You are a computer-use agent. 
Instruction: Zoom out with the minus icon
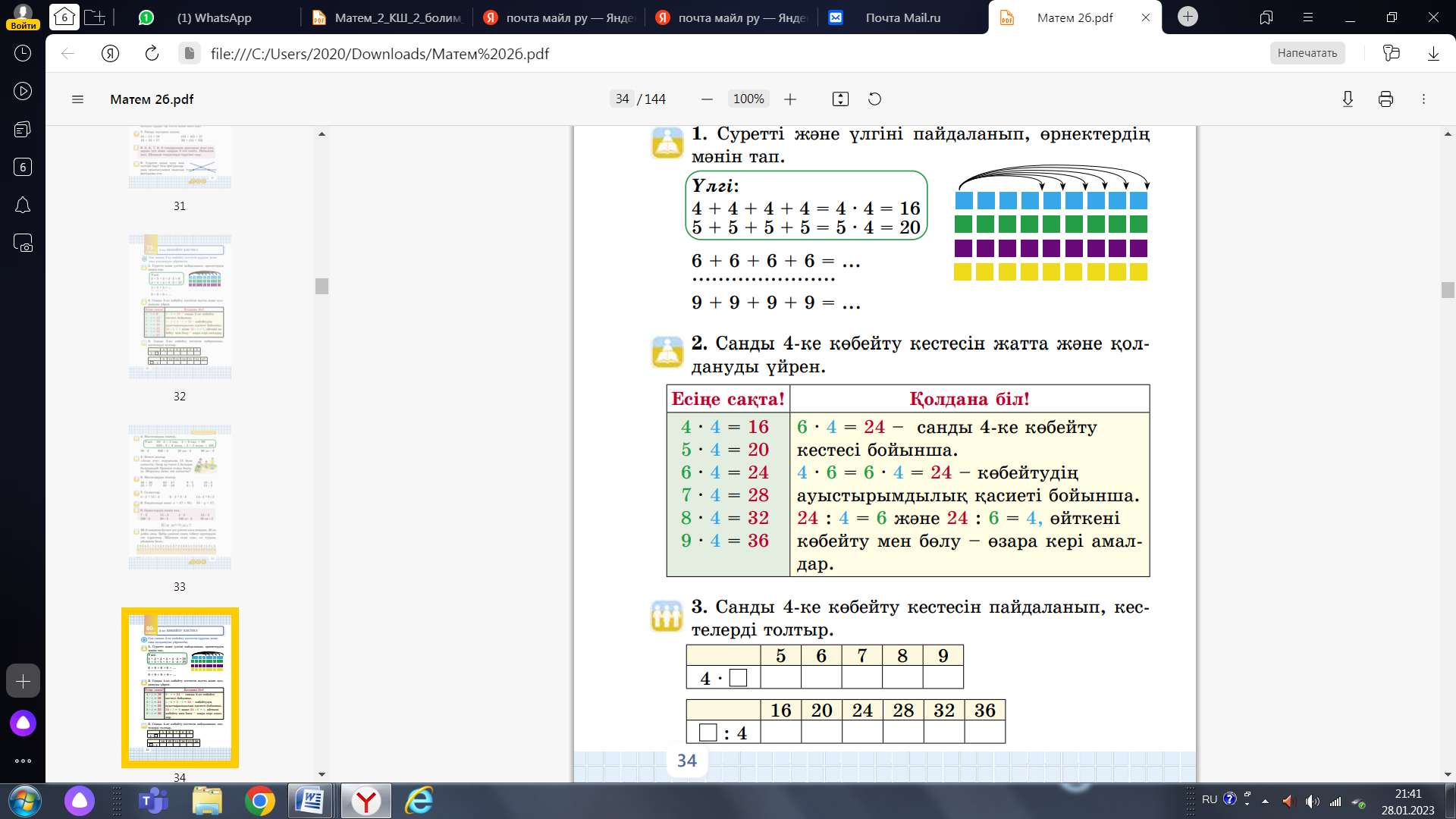[x=707, y=99]
